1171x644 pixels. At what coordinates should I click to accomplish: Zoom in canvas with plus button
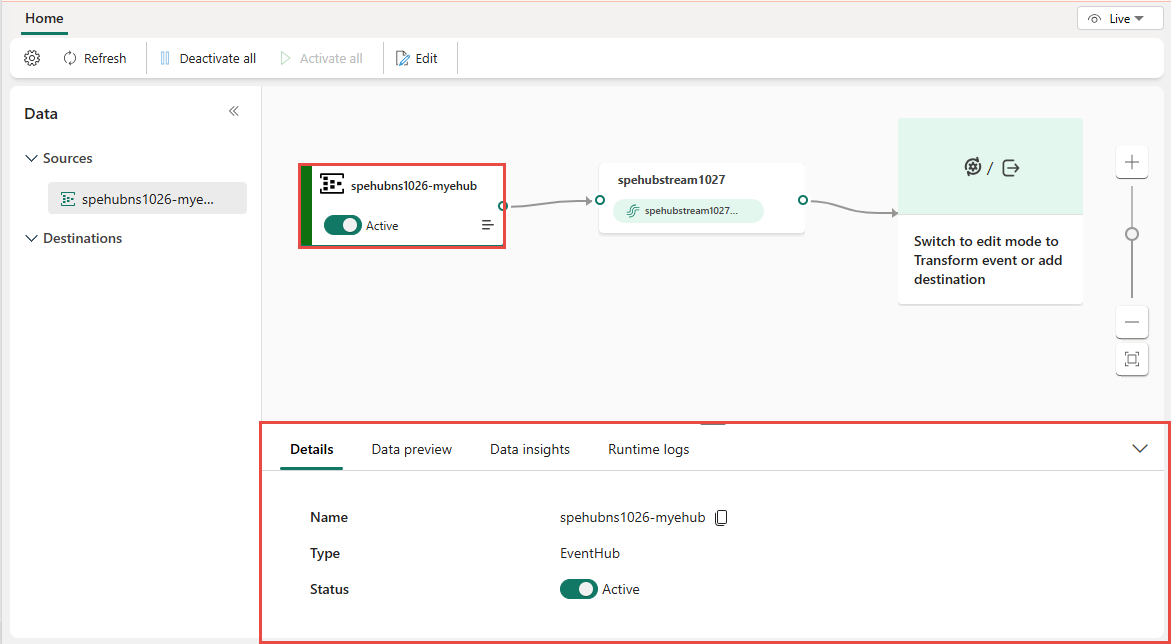click(x=1132, y=162)
